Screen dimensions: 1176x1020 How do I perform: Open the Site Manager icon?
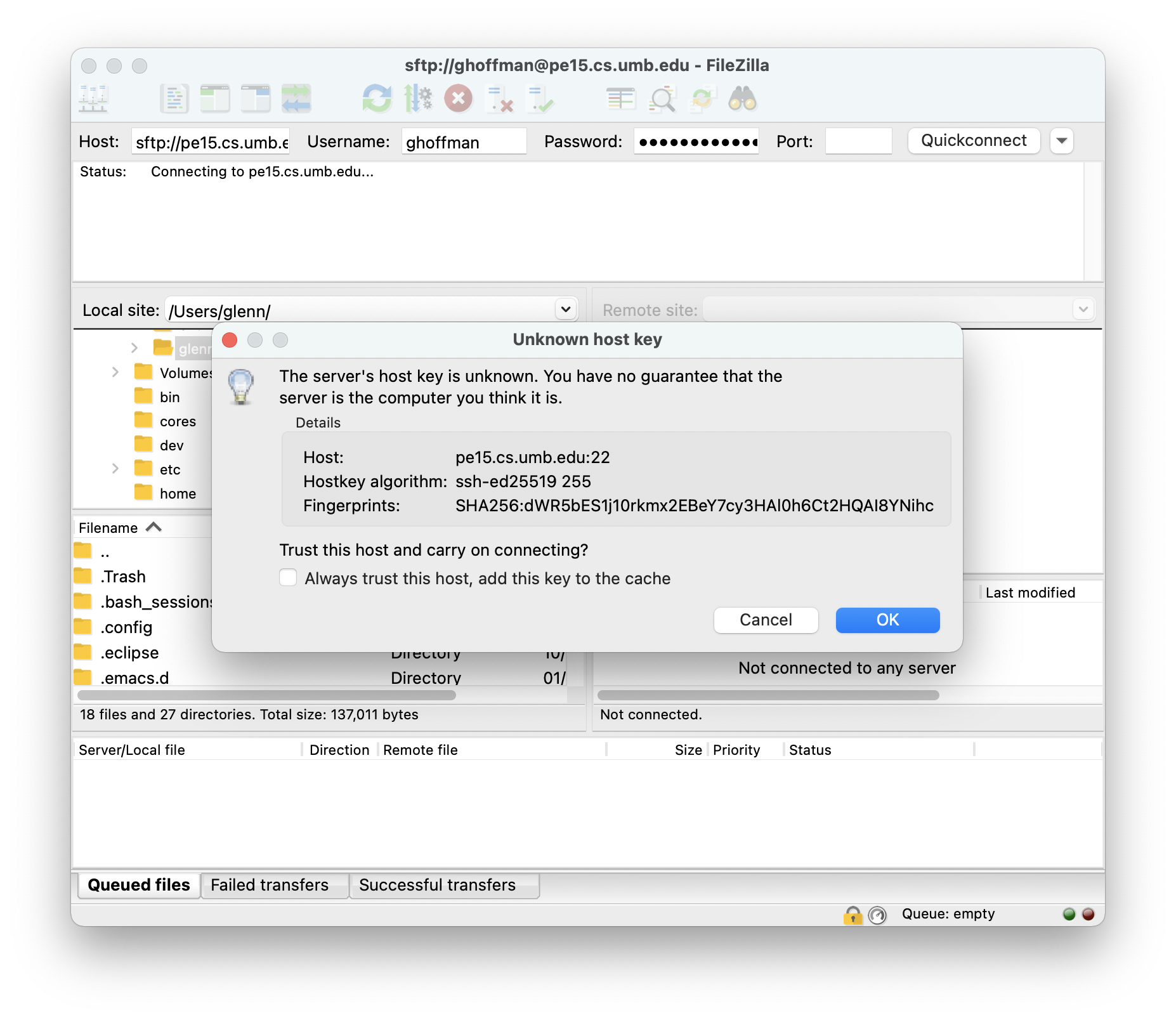point(93,99)
